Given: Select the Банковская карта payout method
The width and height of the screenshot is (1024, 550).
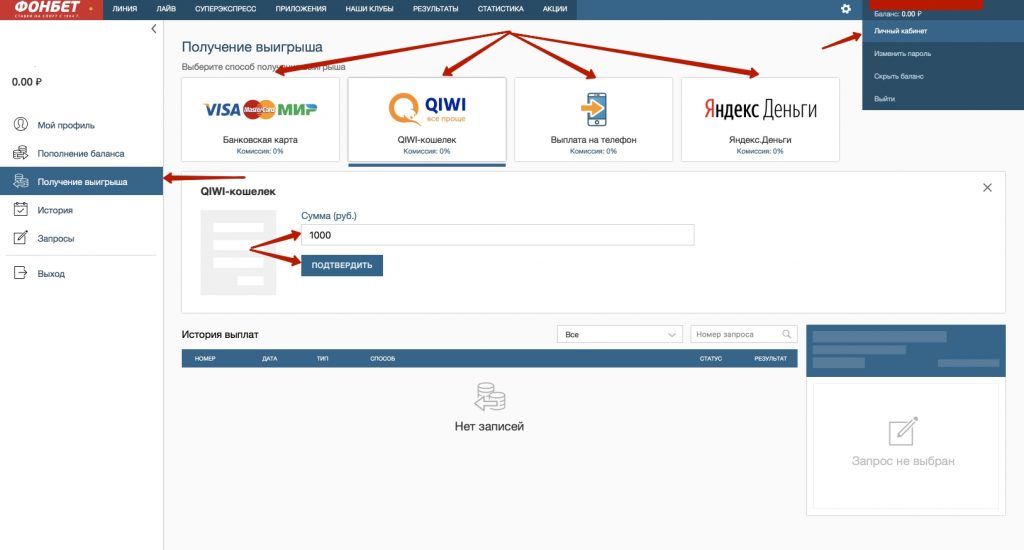Looking at the screenshot, I should [x=261, y=120].
